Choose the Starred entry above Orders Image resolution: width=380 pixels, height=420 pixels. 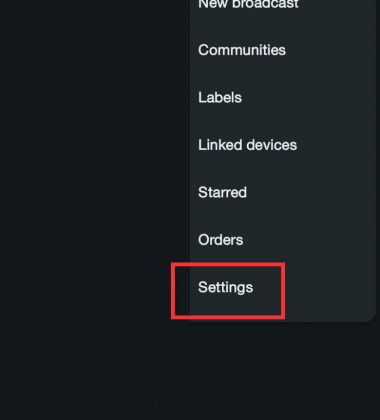coord(283,192)
